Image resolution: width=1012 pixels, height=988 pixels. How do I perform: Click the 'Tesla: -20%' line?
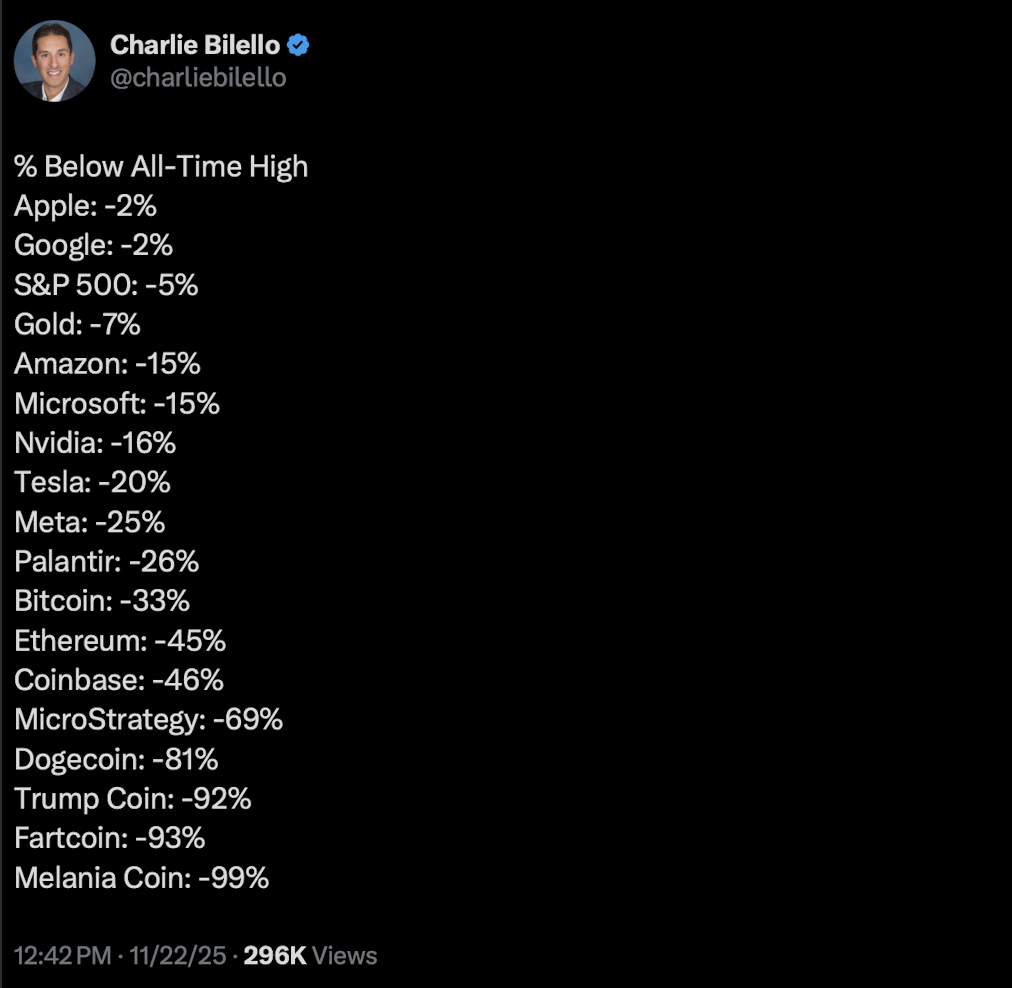coord(92,482)
